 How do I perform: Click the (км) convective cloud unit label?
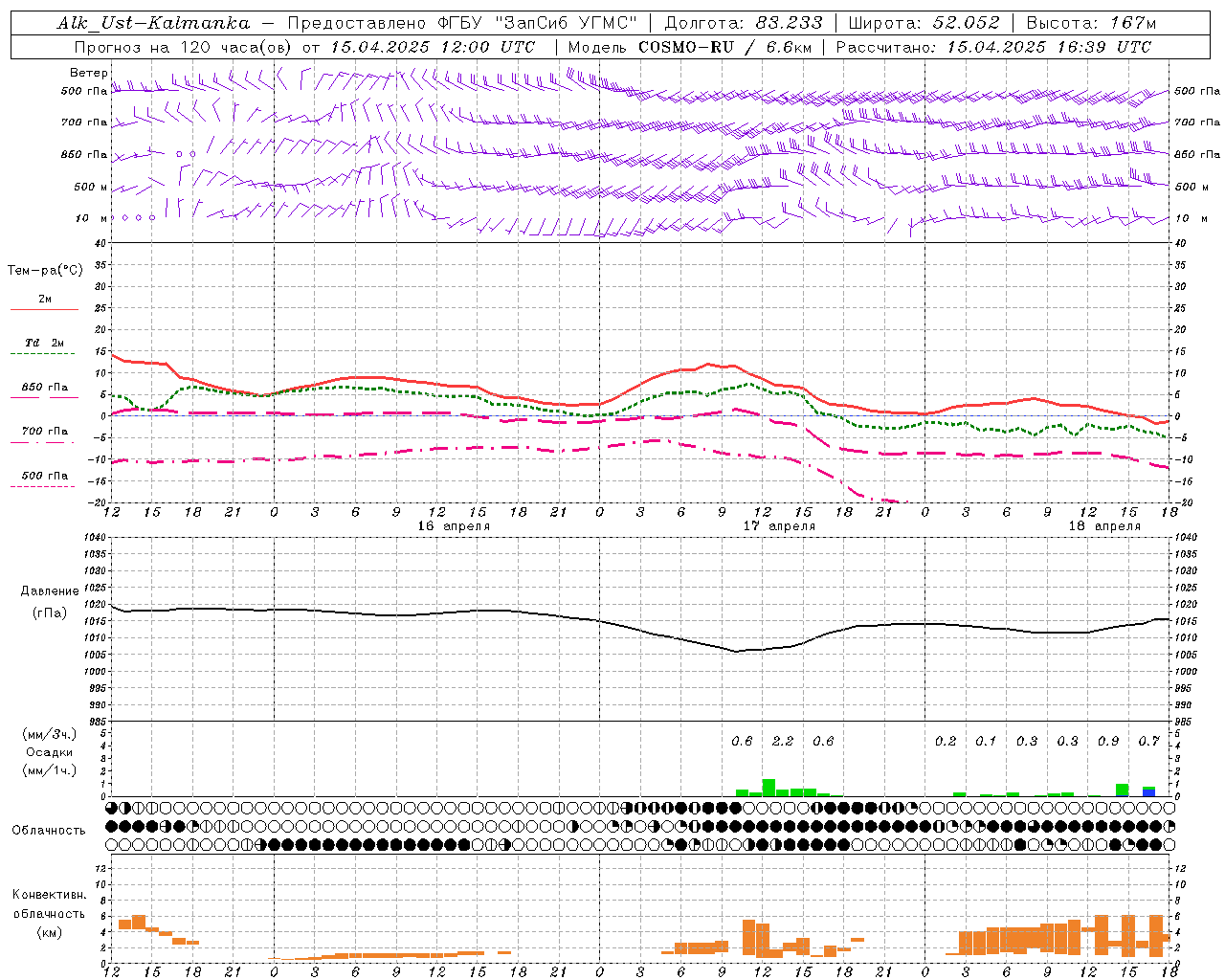49,932
